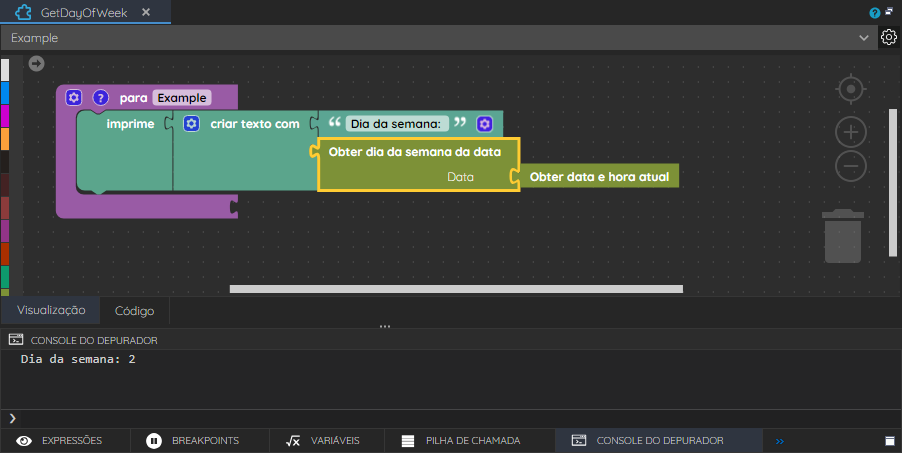Click the debugger console input prompt

tap(449, 418)
